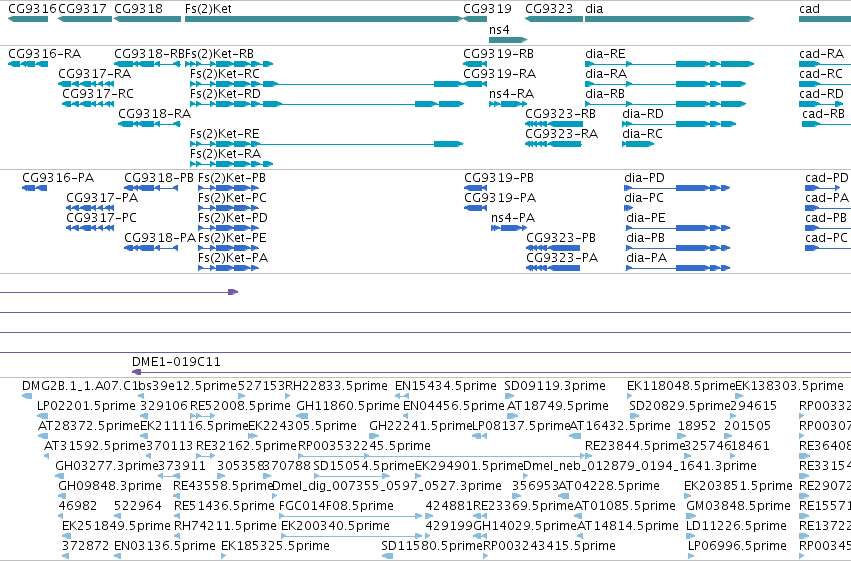The image size is (851, 561).
Task: Select the CG9317 gene label
Action: pyautogui.click(x=82, y=9)
